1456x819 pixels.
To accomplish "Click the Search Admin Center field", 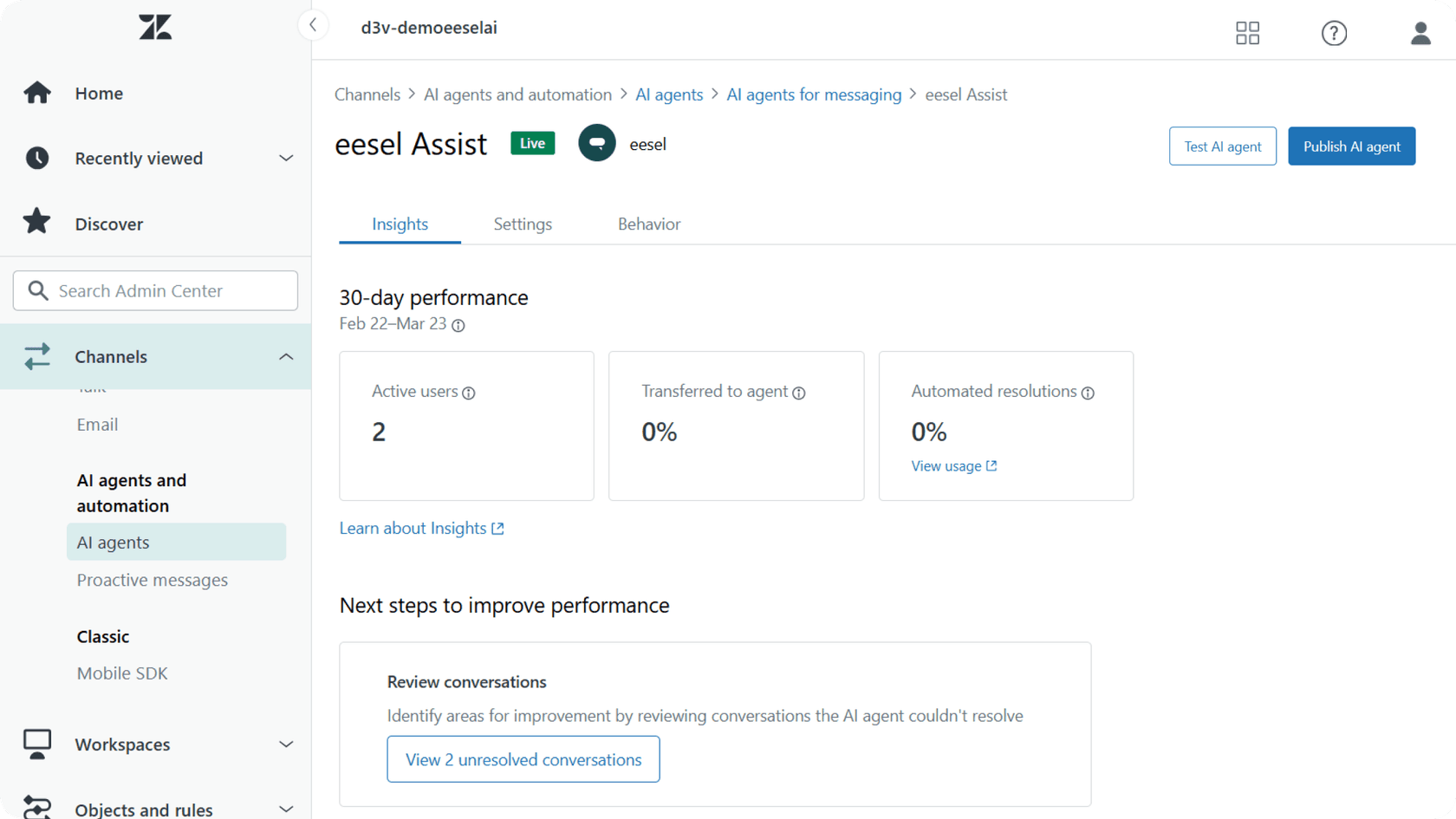I will pyautogui.click(x=154, y=290).
